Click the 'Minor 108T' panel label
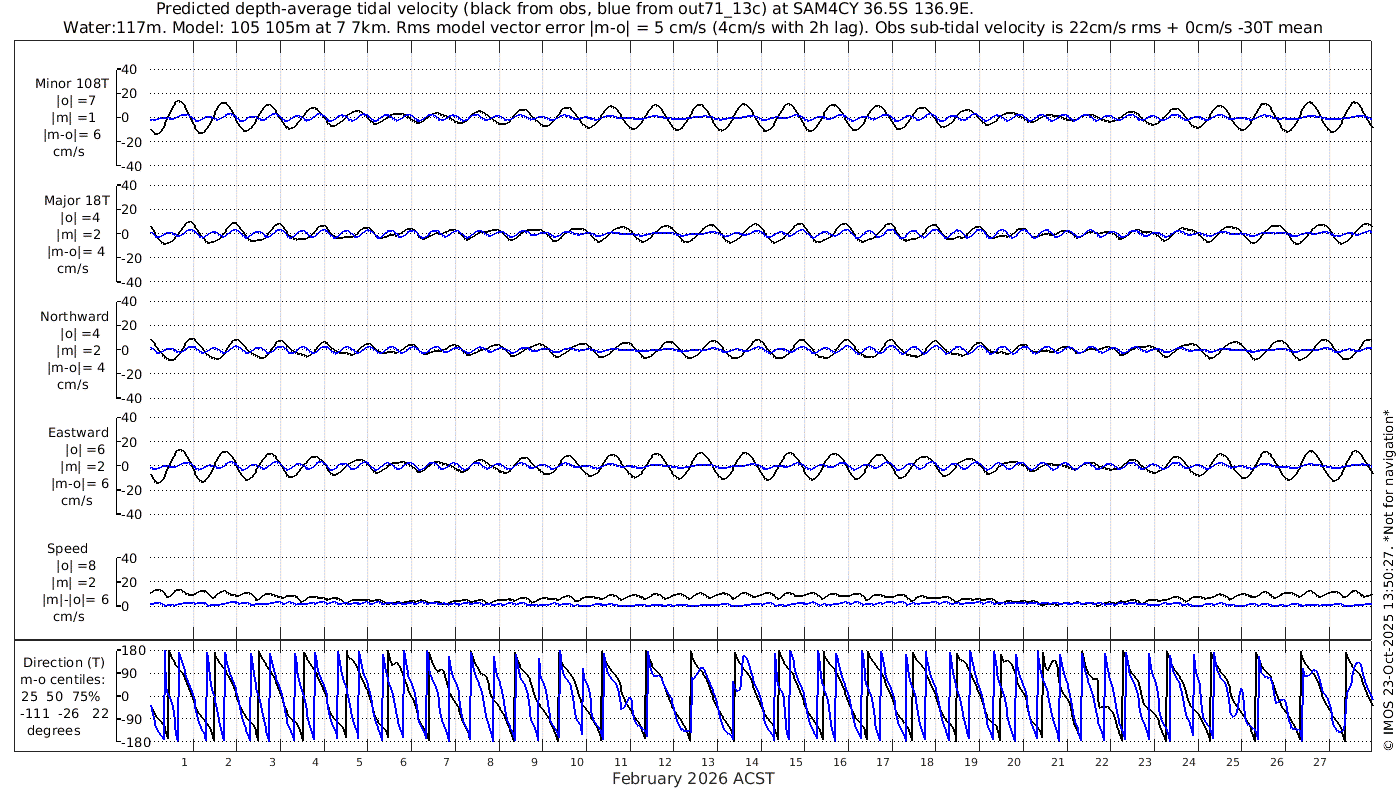Viewport: 1400px width, 800px height. click(x=72, y=84)
